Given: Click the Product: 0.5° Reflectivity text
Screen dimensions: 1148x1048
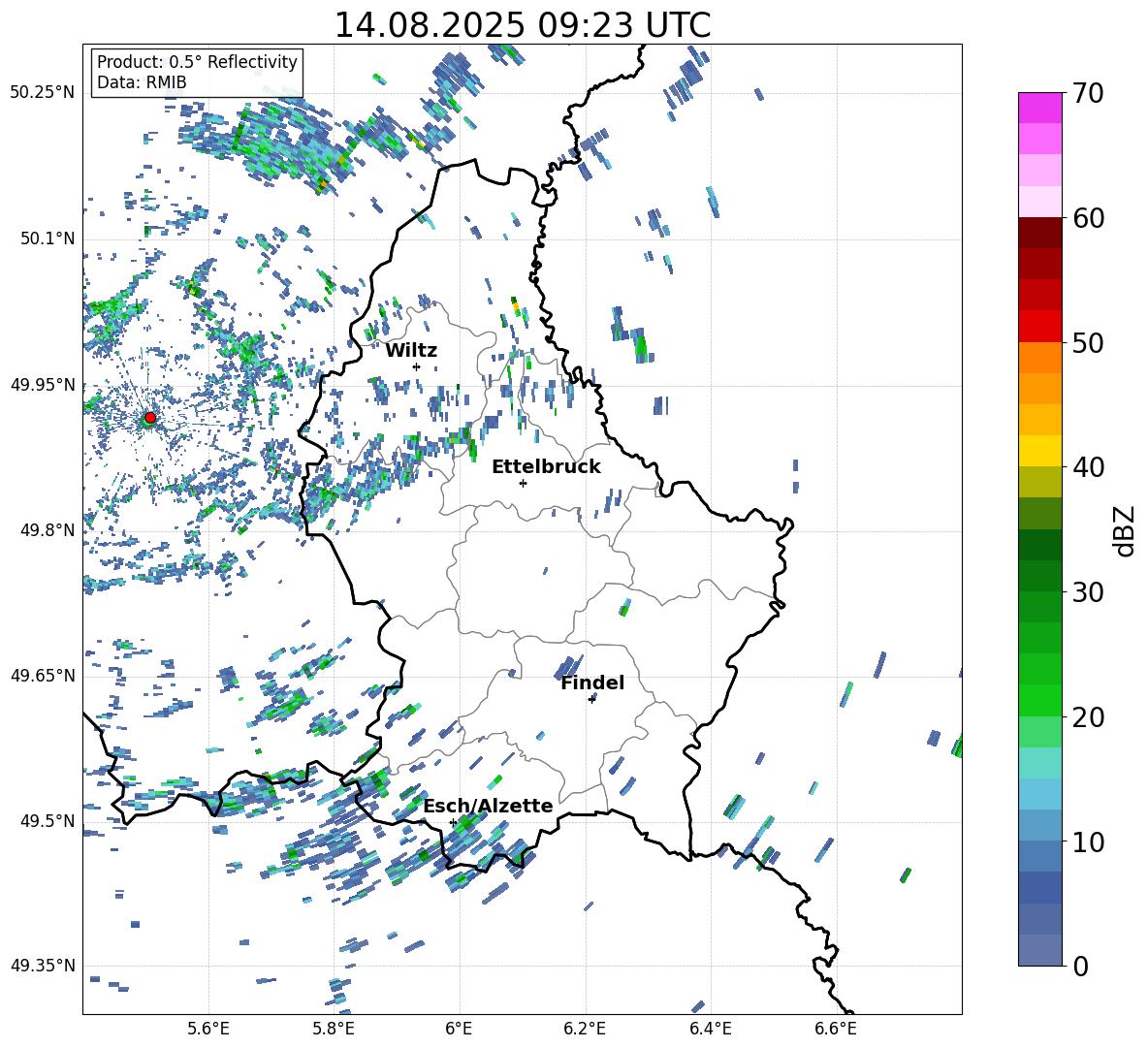Looking at the screenshot, I should [x=197, y=62].
